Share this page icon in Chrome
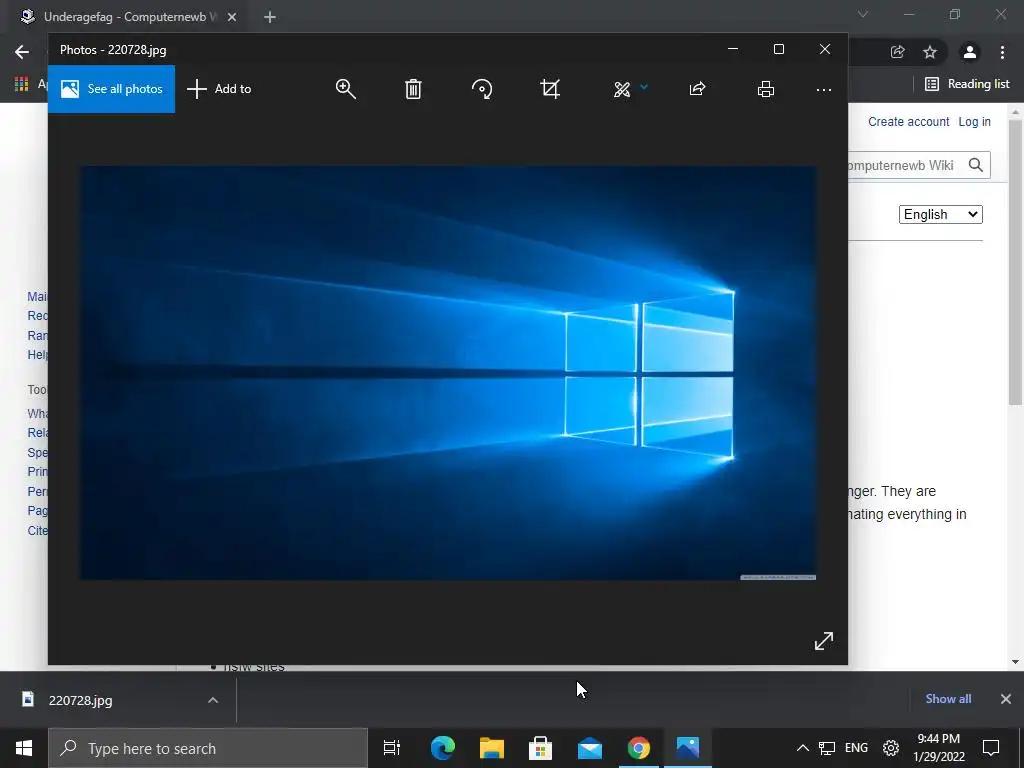This screenshot has height=768, width=1024. 897,52
